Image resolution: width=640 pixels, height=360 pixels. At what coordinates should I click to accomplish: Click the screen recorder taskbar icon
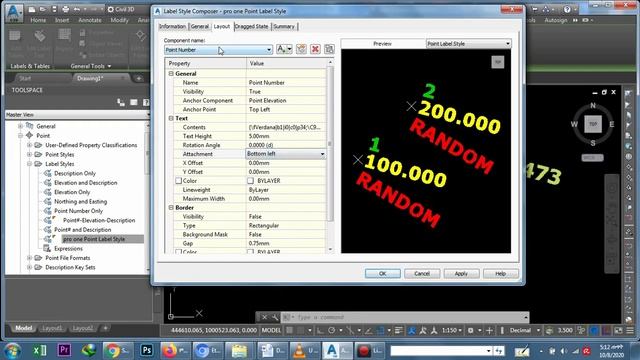tap(369, 350)
